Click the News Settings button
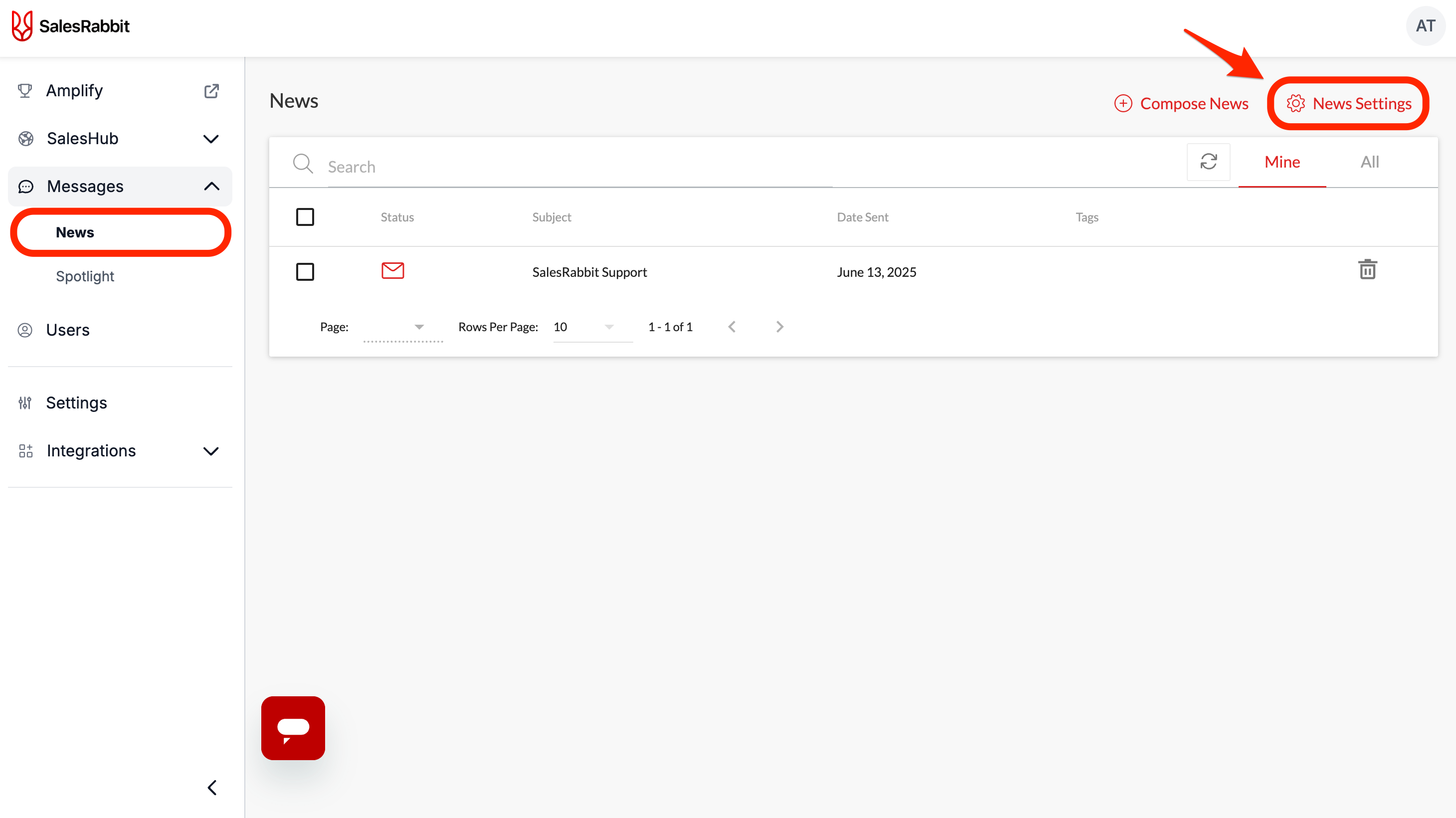The height and width of the screenshot is (818, 1456). pos(1349,103)
